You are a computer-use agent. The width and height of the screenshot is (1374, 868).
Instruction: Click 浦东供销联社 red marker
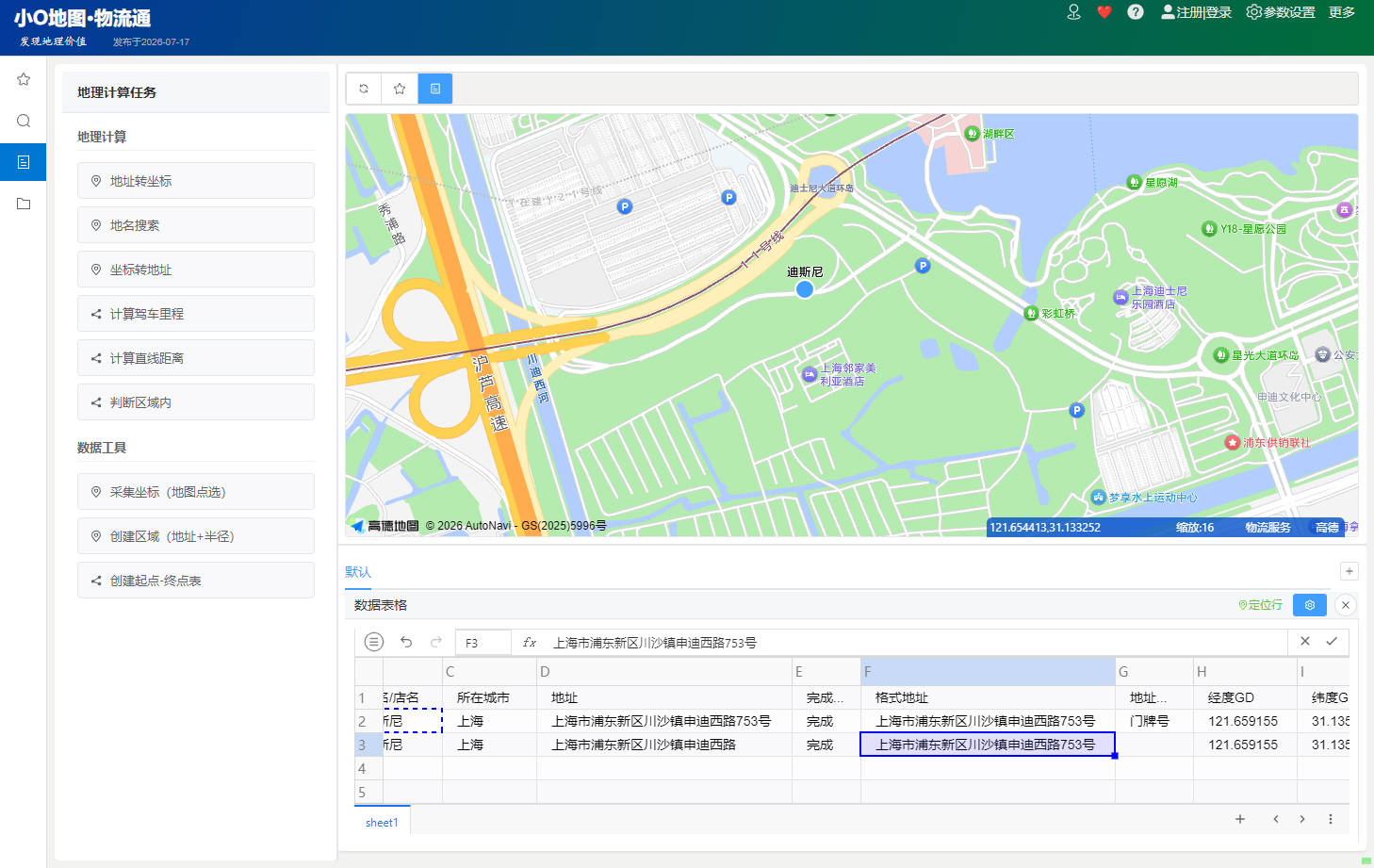pyautogui.click(x=1232, y=442)
